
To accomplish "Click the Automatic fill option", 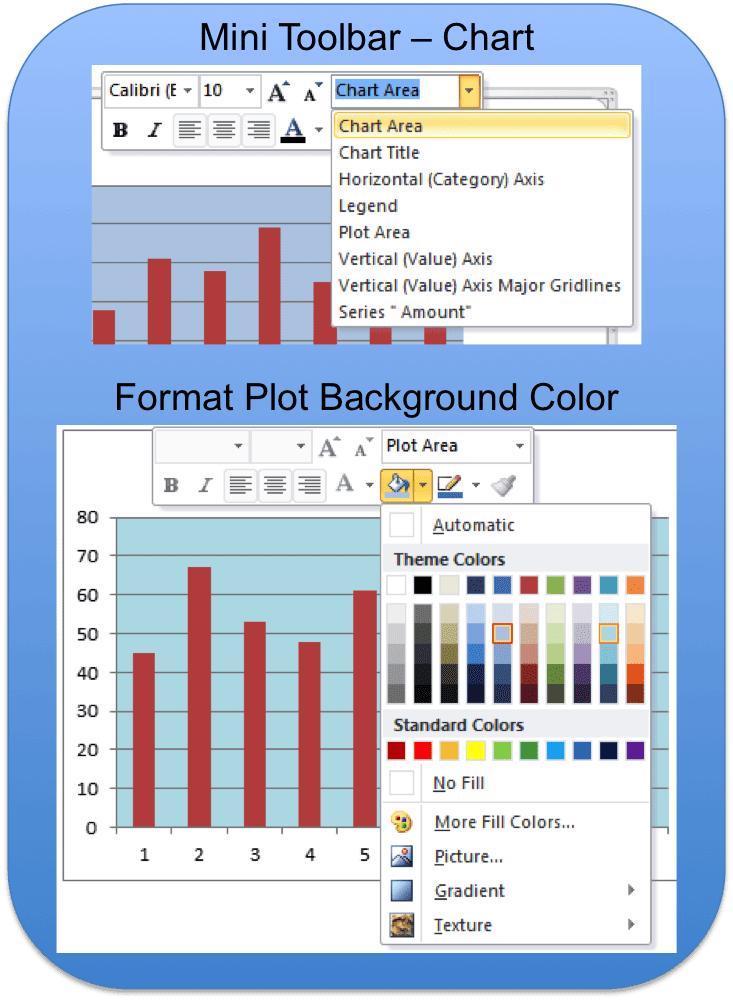I will pyautogui.click(x=473, y=525).
